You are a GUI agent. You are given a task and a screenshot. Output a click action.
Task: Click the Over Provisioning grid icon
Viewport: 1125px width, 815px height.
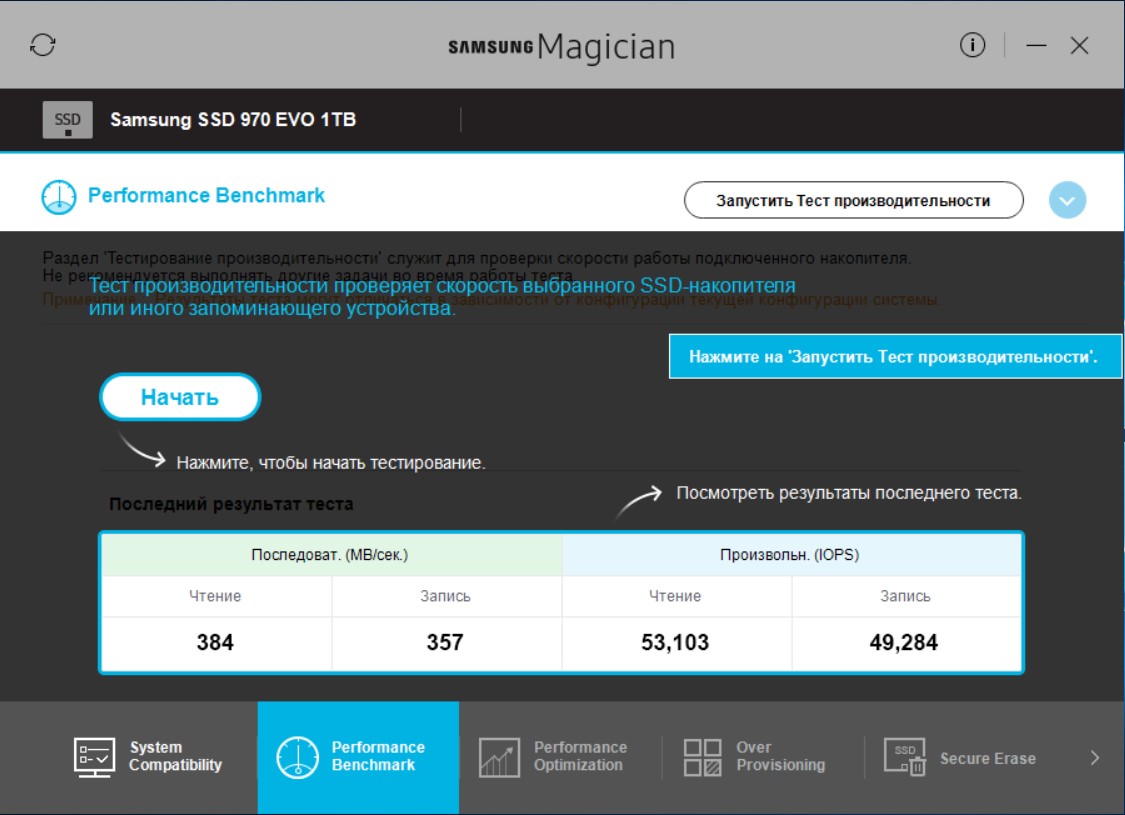pyautogui.click(x=702, y=758)
